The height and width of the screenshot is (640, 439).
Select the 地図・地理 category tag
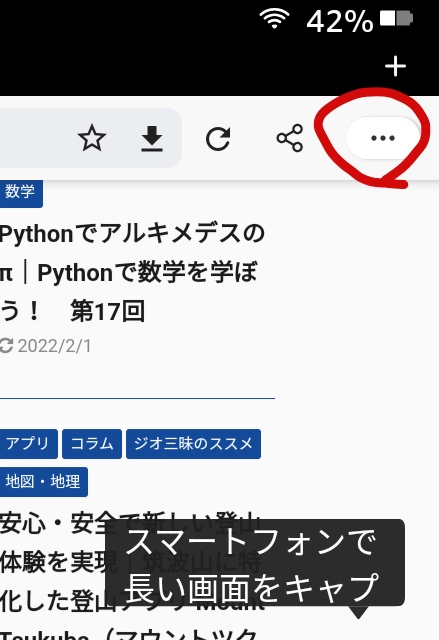[43, 482]
